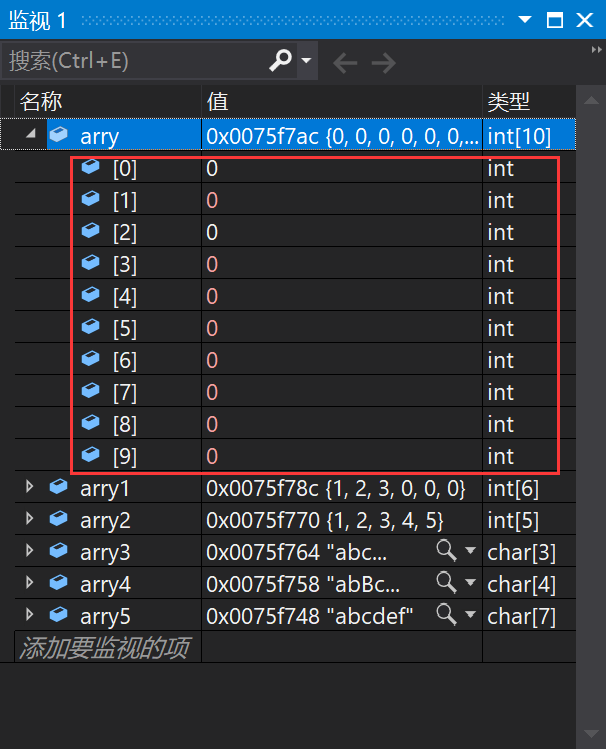Select the [9] element name
Screen dimensions: 606x749
pos(125,457)
